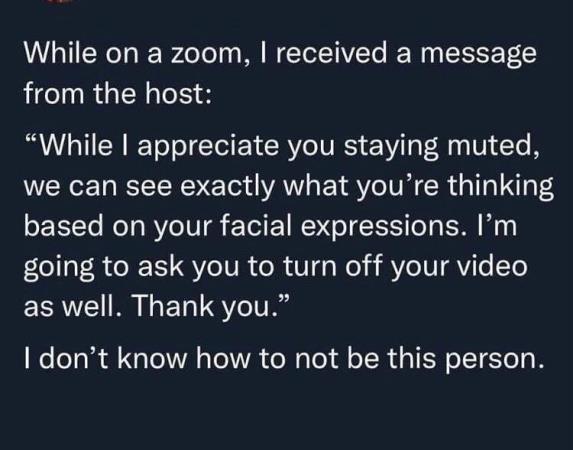This screenshot has width=573, height=450.
Task: Click the word "based" starting third quote line
Action: [64, 226]
